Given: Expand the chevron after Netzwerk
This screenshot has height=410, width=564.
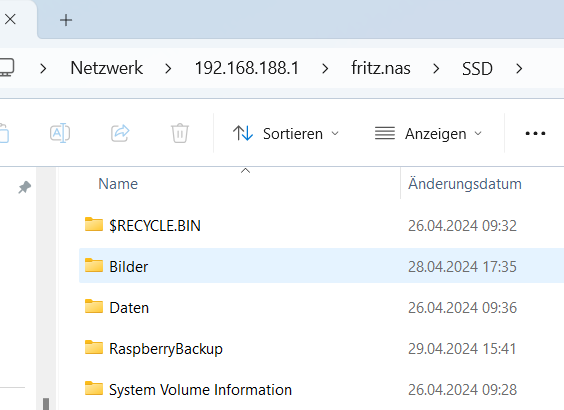Looking at the screenshot, I should pyautogui.click(x=168, y=68).
